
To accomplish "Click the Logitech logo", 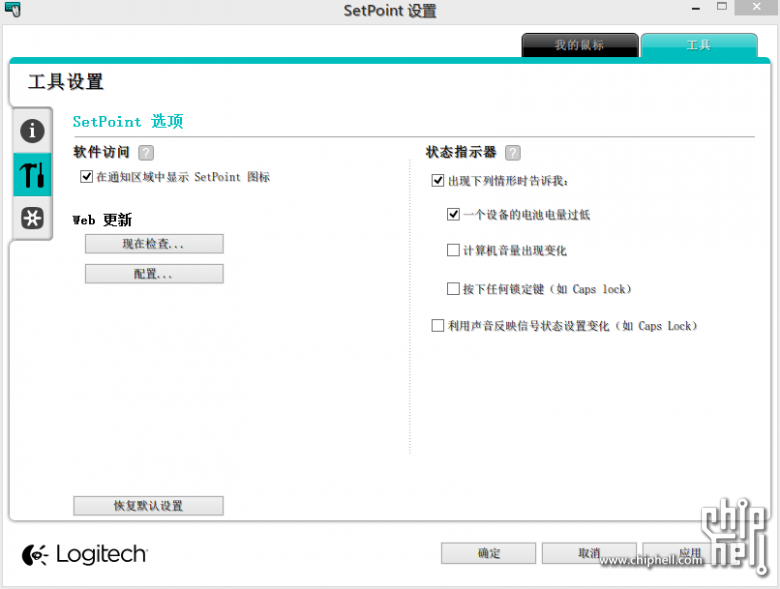I will pyautogui.click(x=85, y=554).
